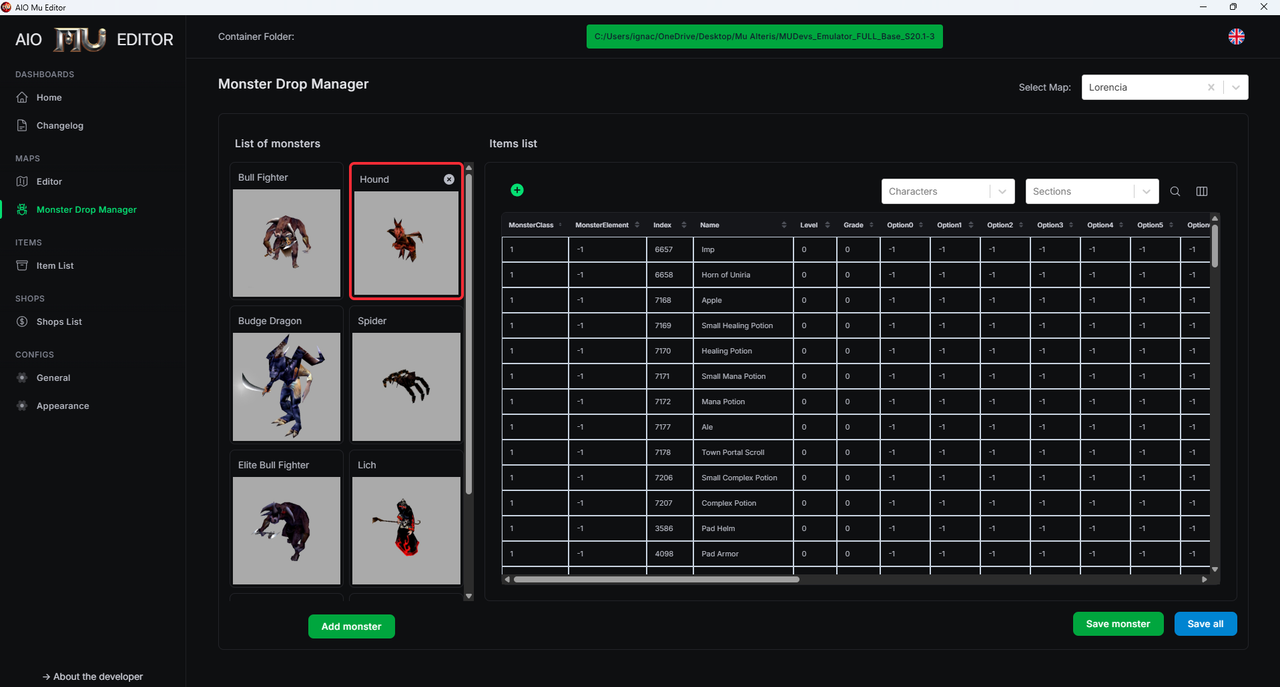This screenshot has height=687, width=1280.
Task: Click the Item List sidebar icon
Action: click(x=22, y=266)
